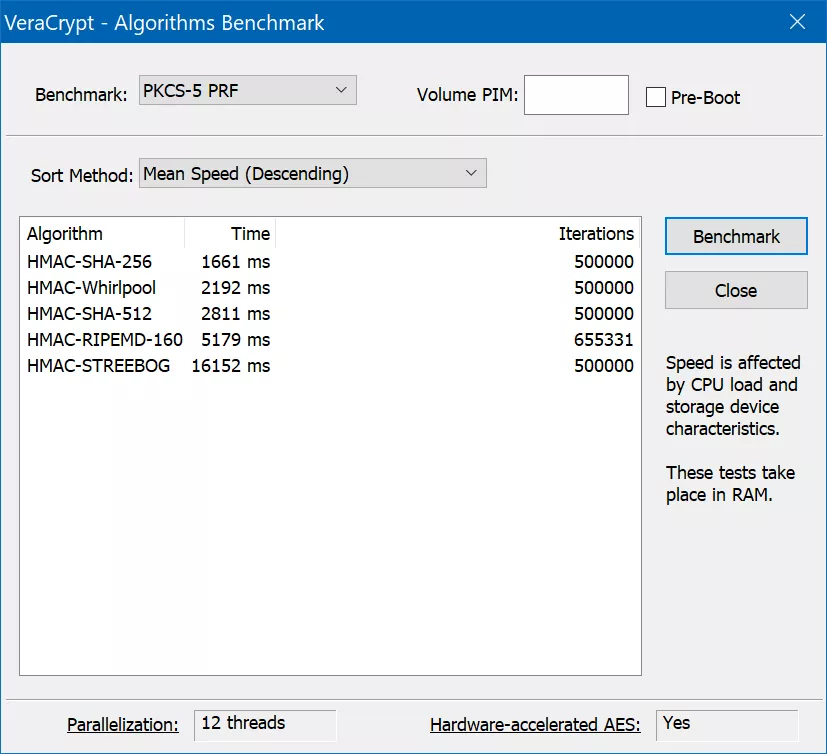The image size is (827, 754).
Task: Click the Volume PIM: label
Action: (x=467, y=95)
